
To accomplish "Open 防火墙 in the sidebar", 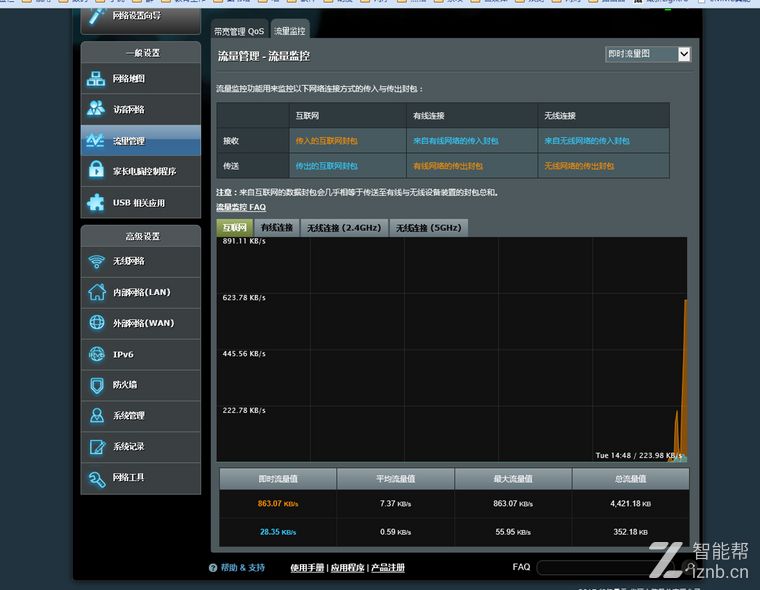I will pyautogui.click(x=141, y=385).
